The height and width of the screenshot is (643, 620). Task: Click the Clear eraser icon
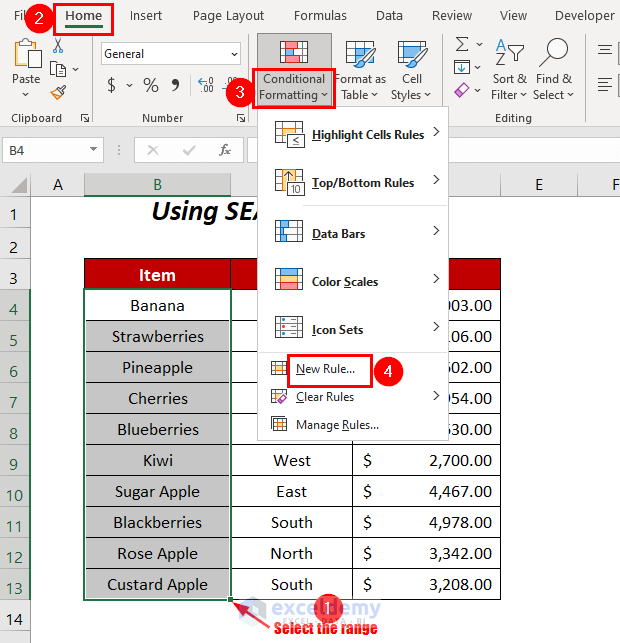462,90
